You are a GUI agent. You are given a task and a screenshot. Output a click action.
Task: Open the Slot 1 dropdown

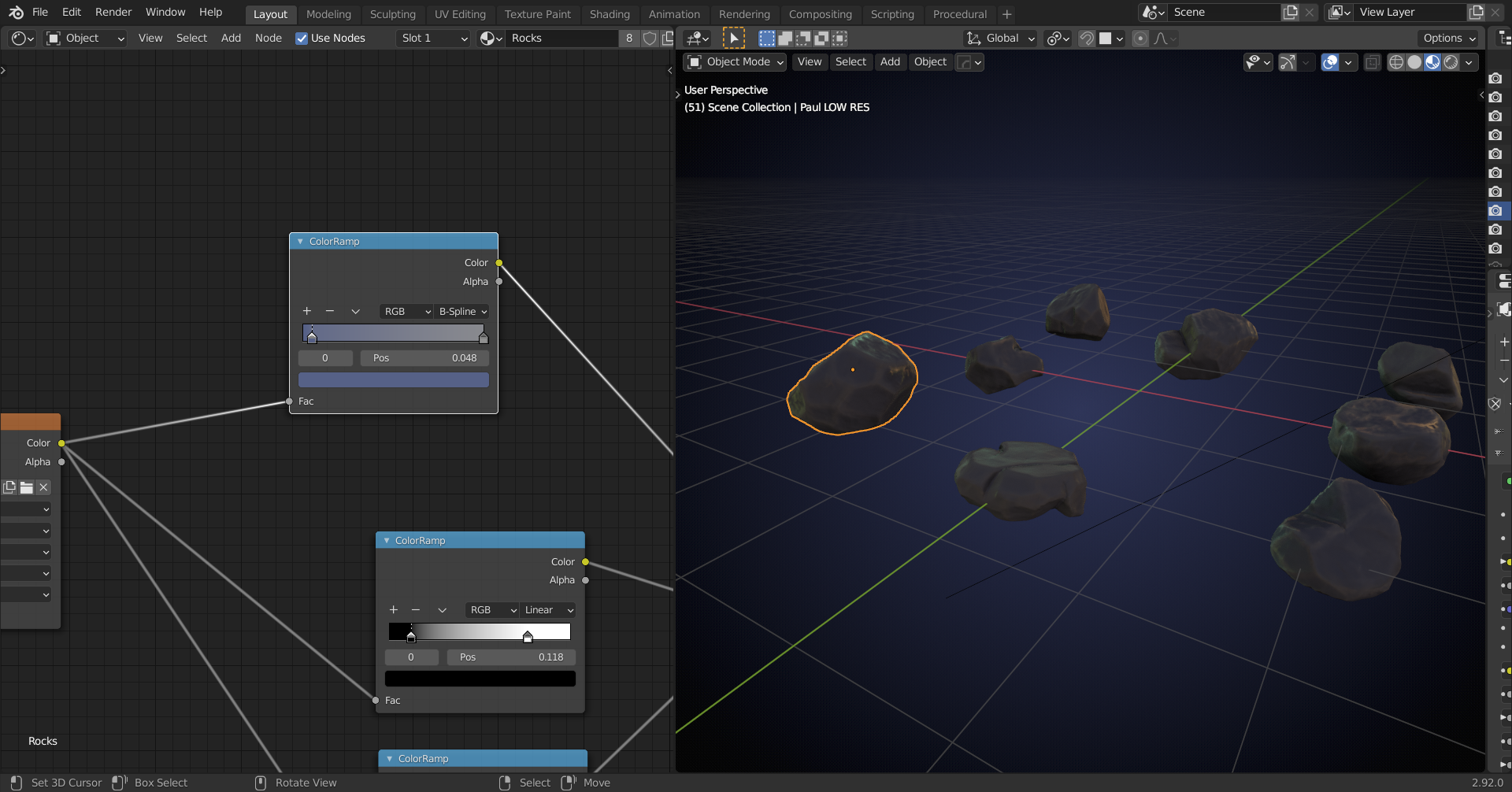(x=434, y=38)
